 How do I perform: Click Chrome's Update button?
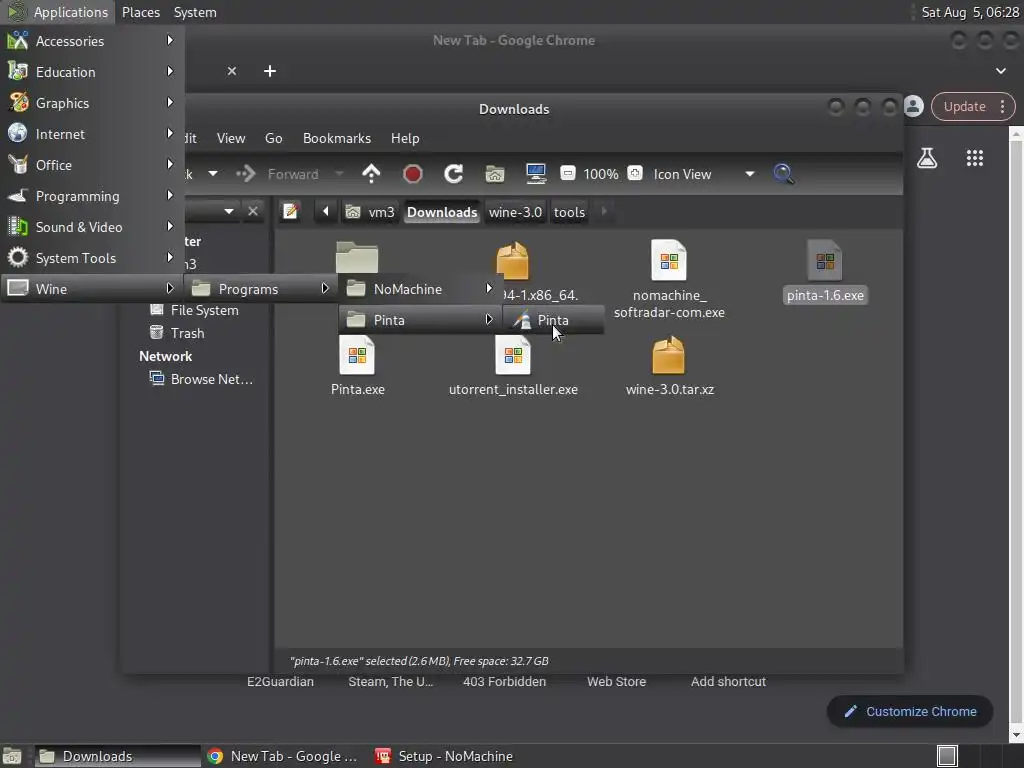tap(964, 106)
